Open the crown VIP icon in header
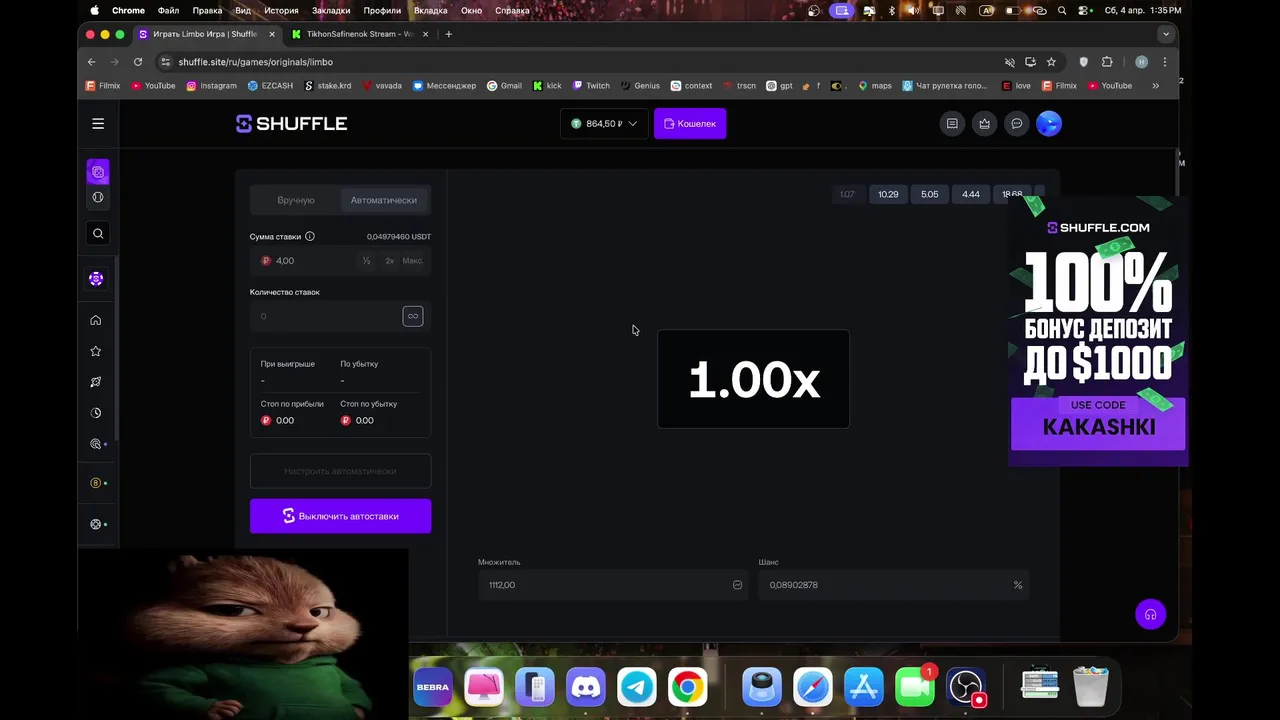Viewport: 1280px width, 720px height. 984,124
